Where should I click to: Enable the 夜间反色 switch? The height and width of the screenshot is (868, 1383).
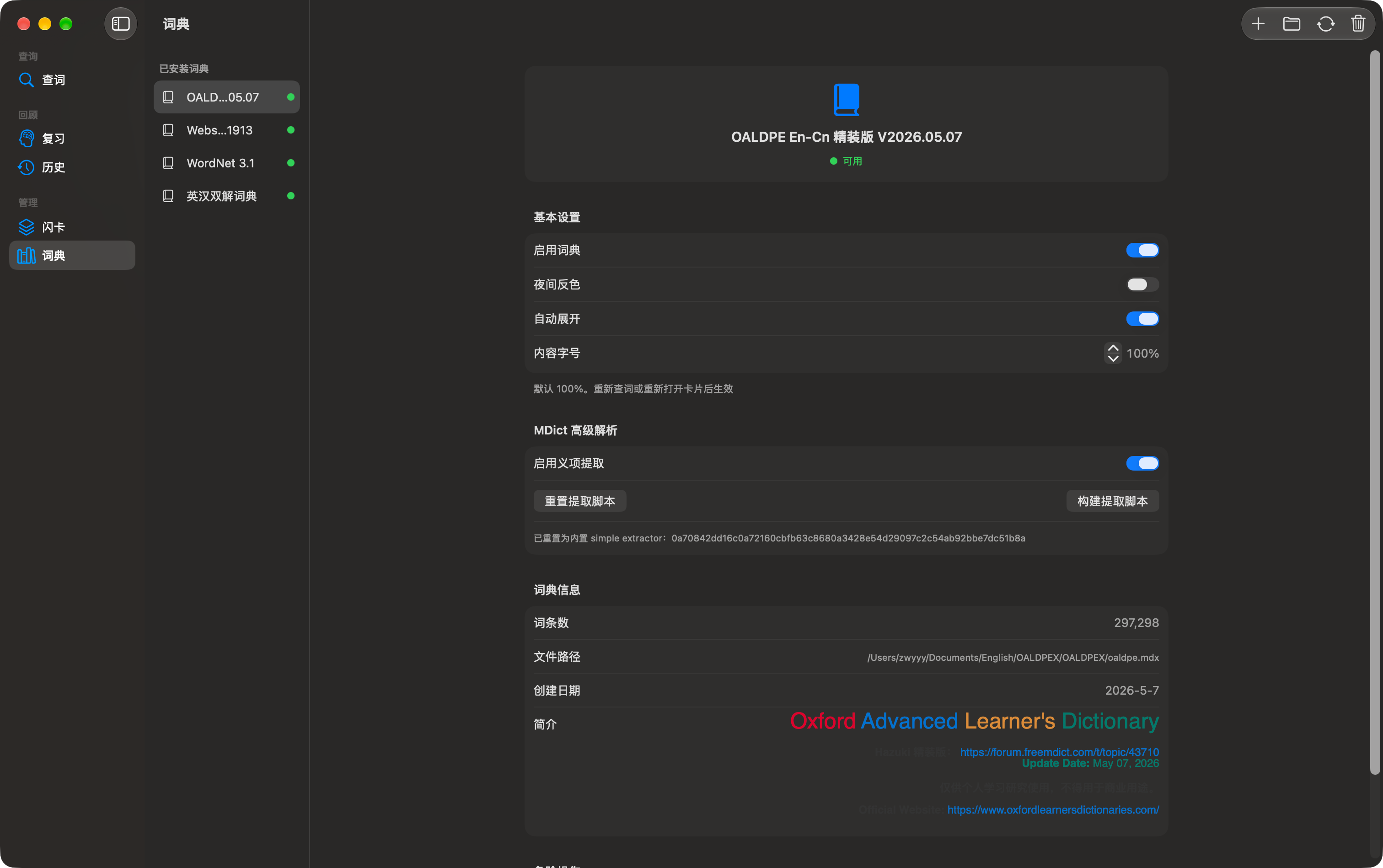[1142, 285]
